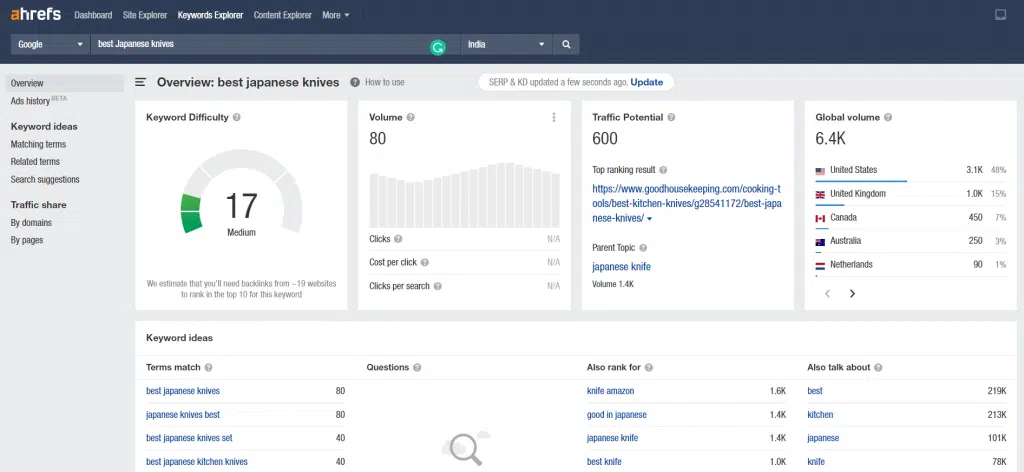Click the best japanese knives keyword link
The width and height of the screenshot is (1024, 472).
[x=183, y=391]
